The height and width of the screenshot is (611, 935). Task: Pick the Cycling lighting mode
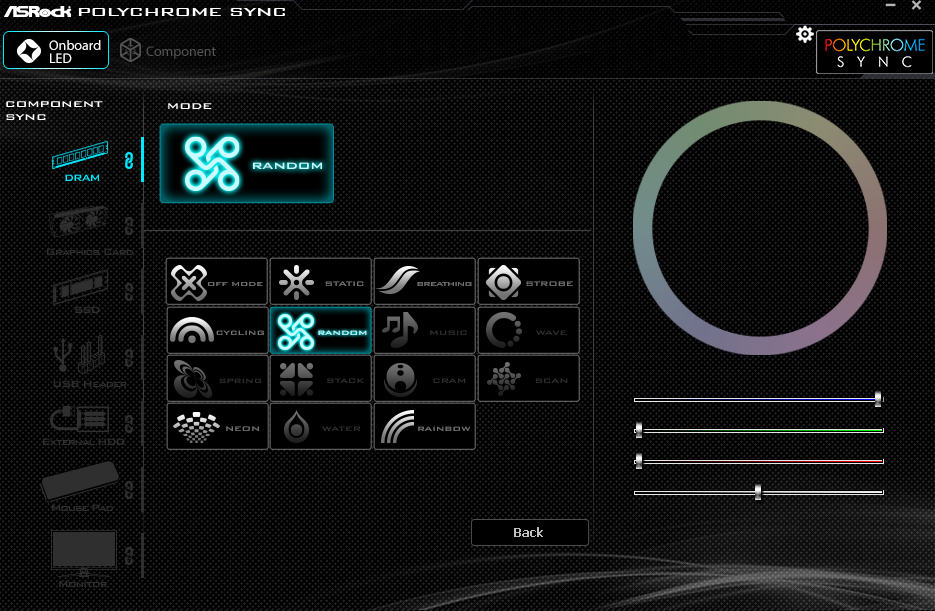click(x=217, y=331)
